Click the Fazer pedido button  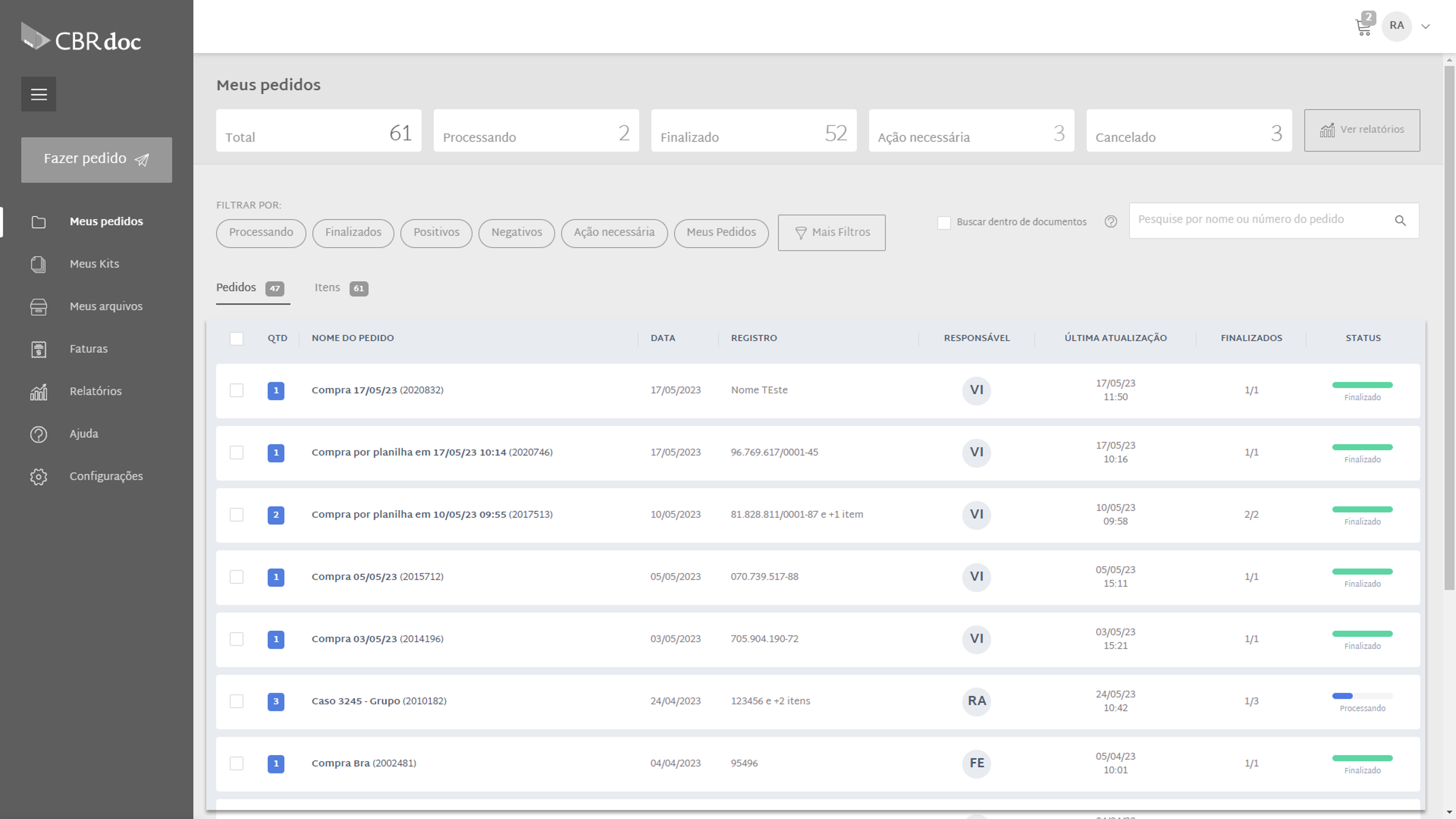click(97, 159)
